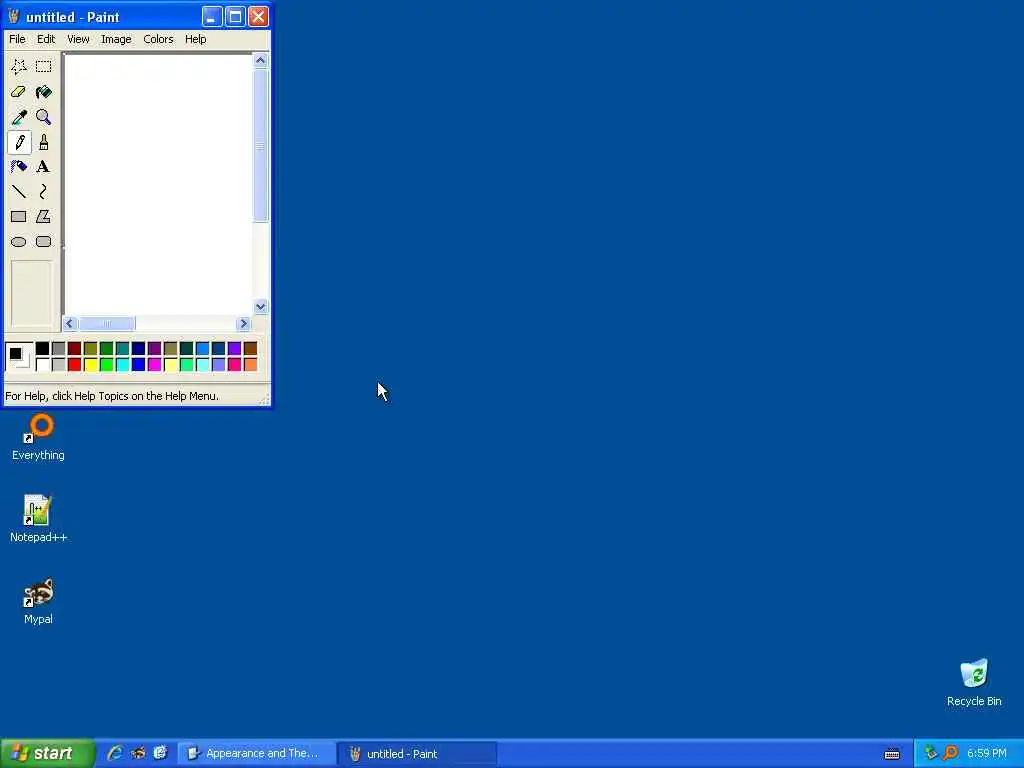Click untitled - Paint taskbar button
Viewport: 1024px width, 768px height.
417,754
